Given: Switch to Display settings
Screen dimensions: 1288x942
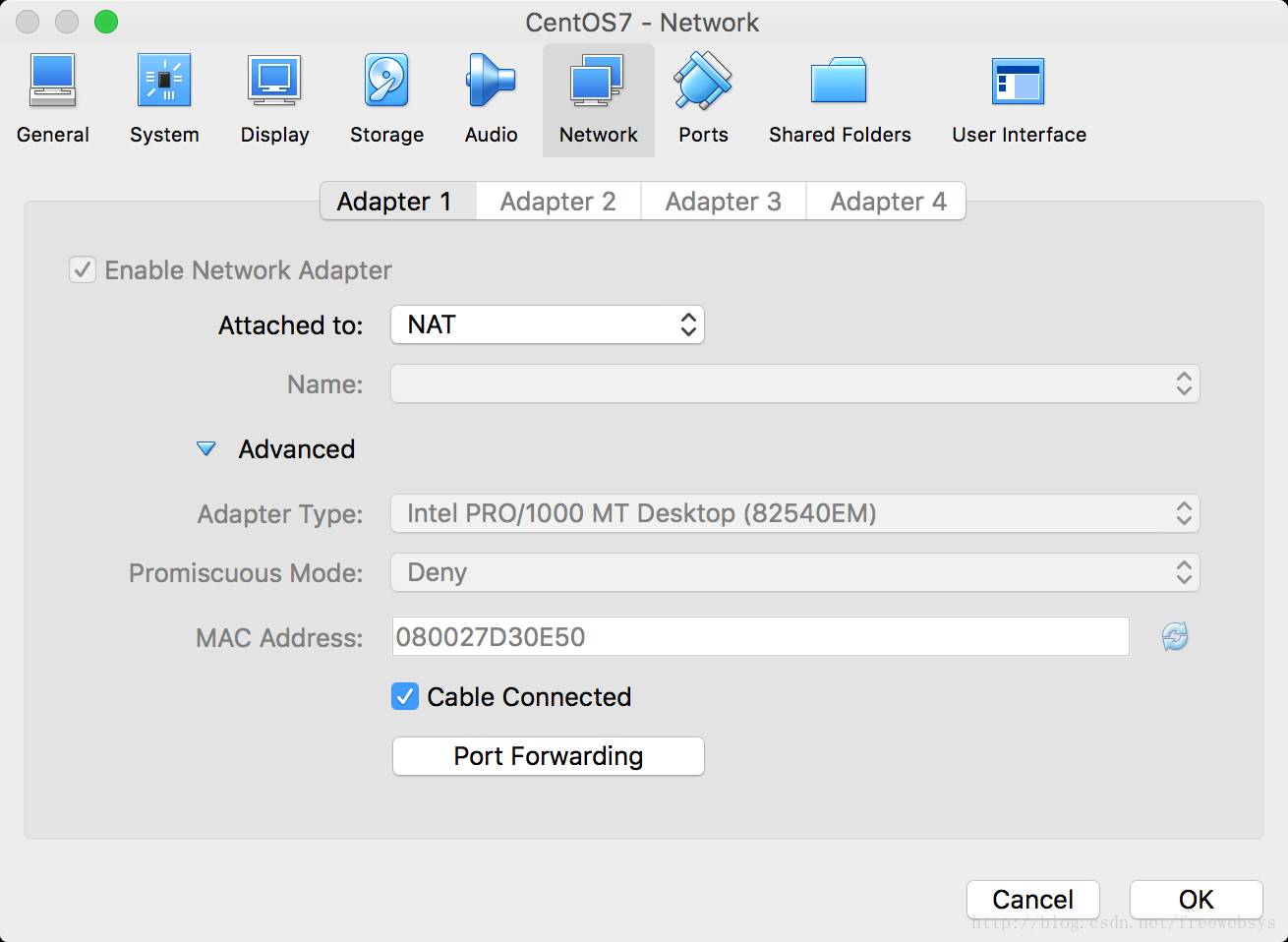Looking at the screenshot, I should [274, 99].
